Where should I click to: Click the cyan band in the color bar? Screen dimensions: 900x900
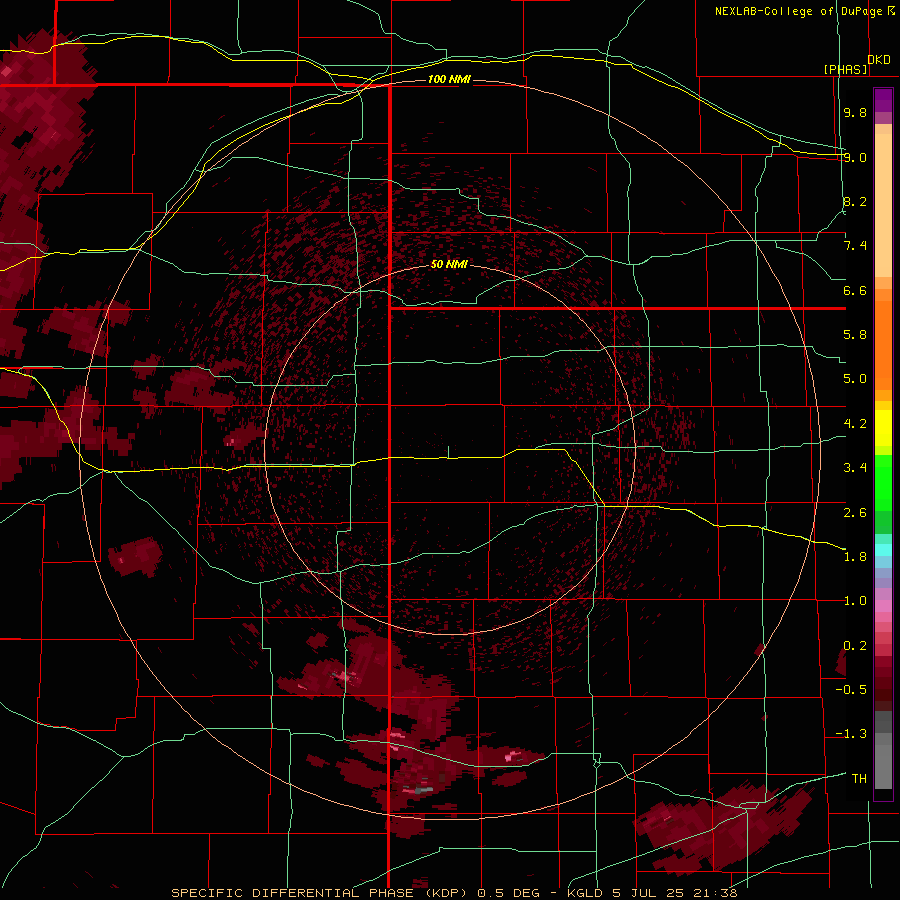(x=883, y=550)
